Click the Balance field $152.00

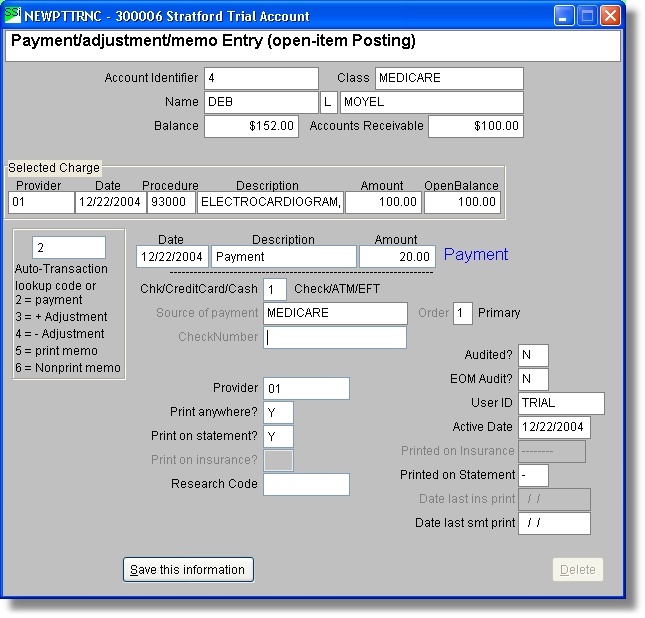click(x=251, y=126)
